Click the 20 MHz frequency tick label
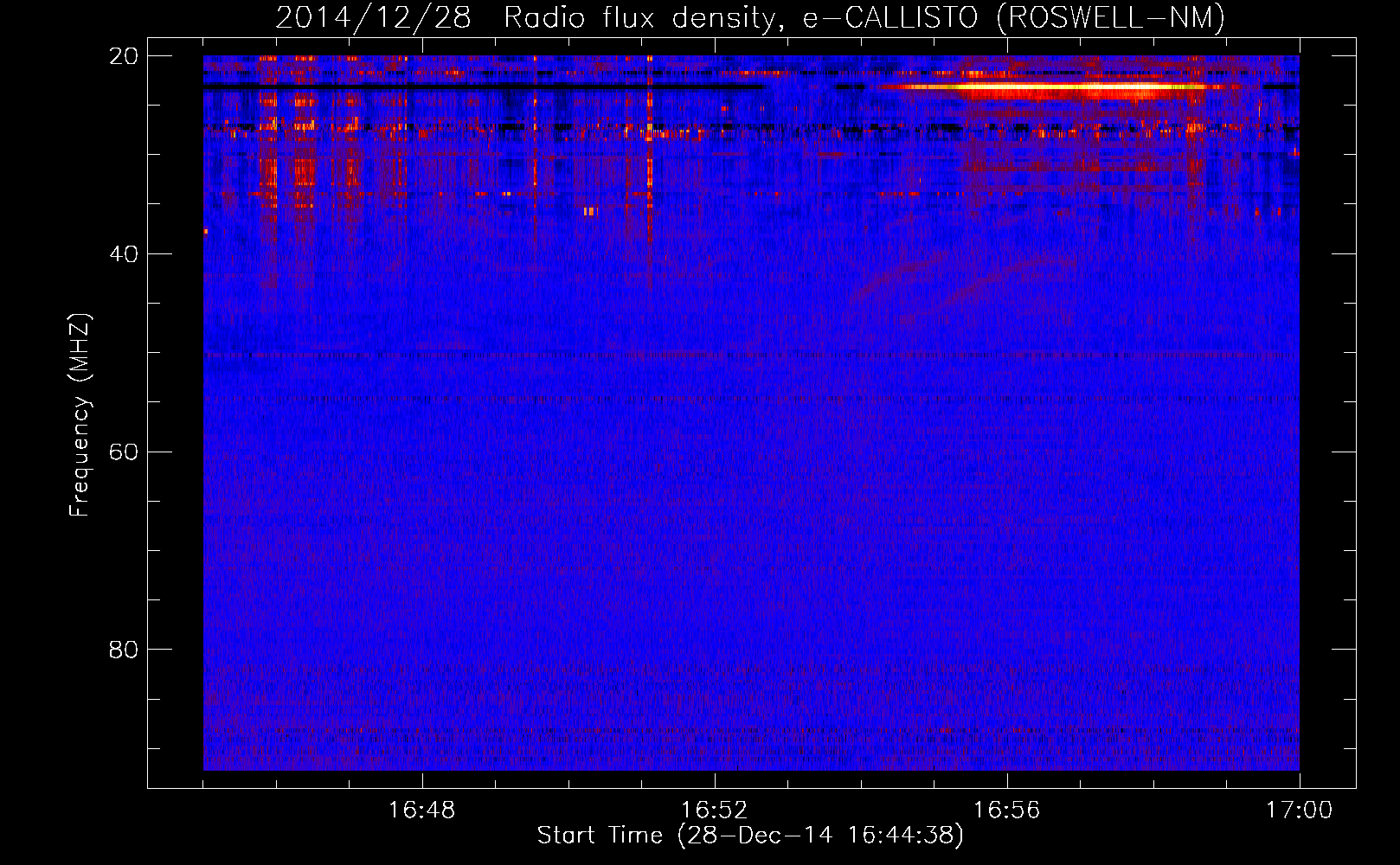This screenshot has width=1400, height=865. point(124,56)
